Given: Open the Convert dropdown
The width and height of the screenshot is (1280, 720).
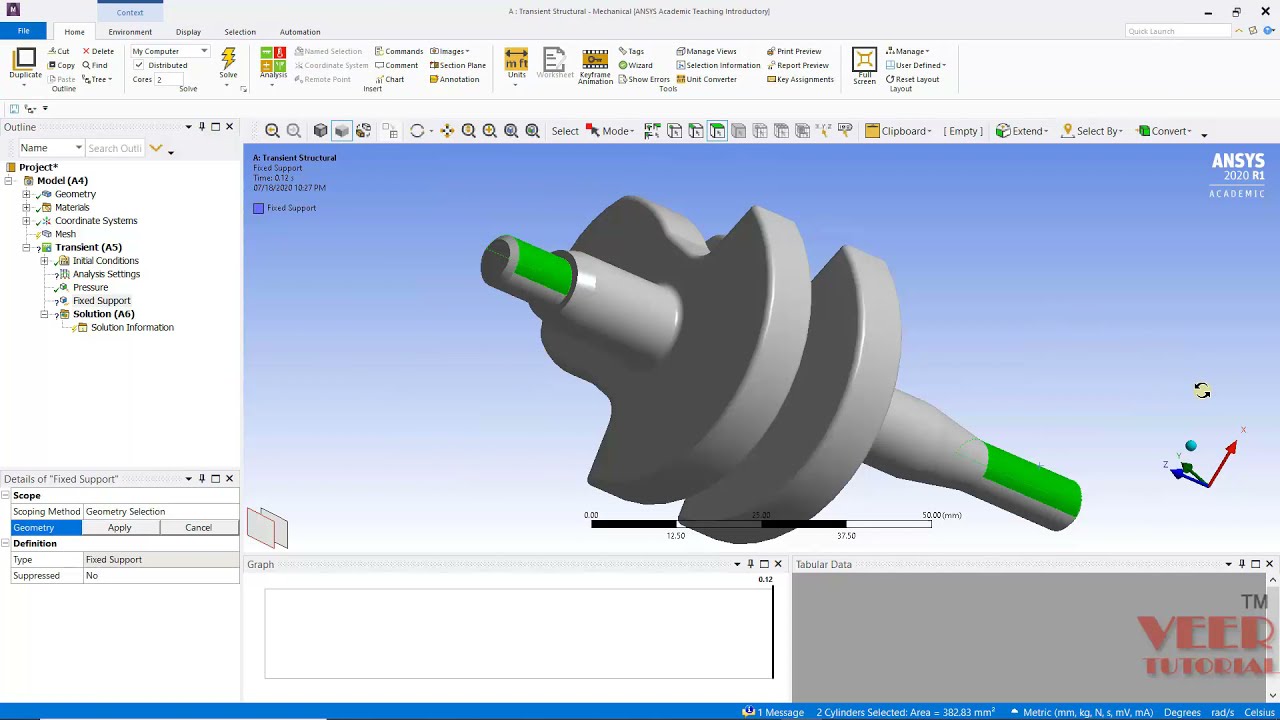Looking at the screenshot, I should tap(1166, 131).
